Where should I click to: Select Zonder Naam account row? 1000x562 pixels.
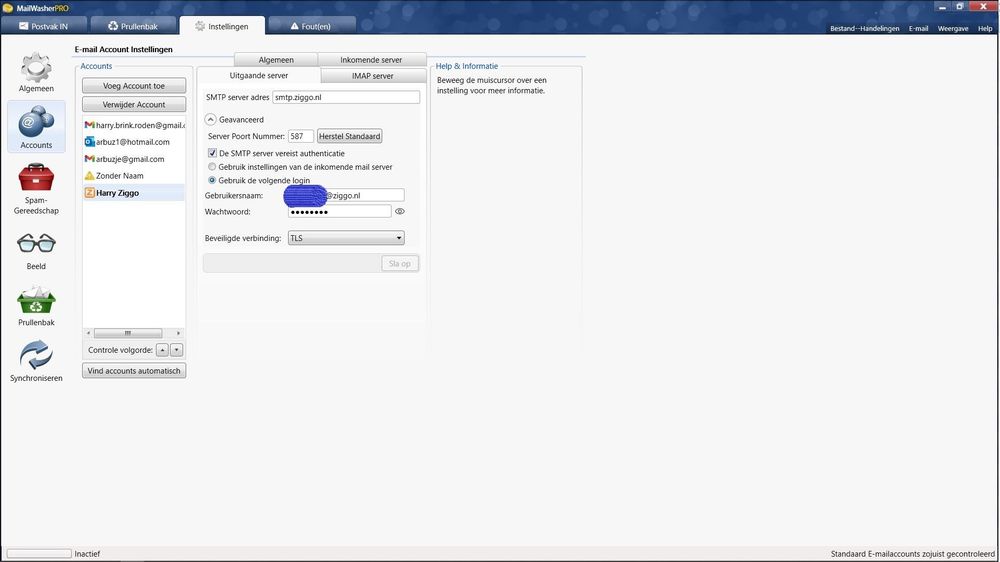[134, 175]
